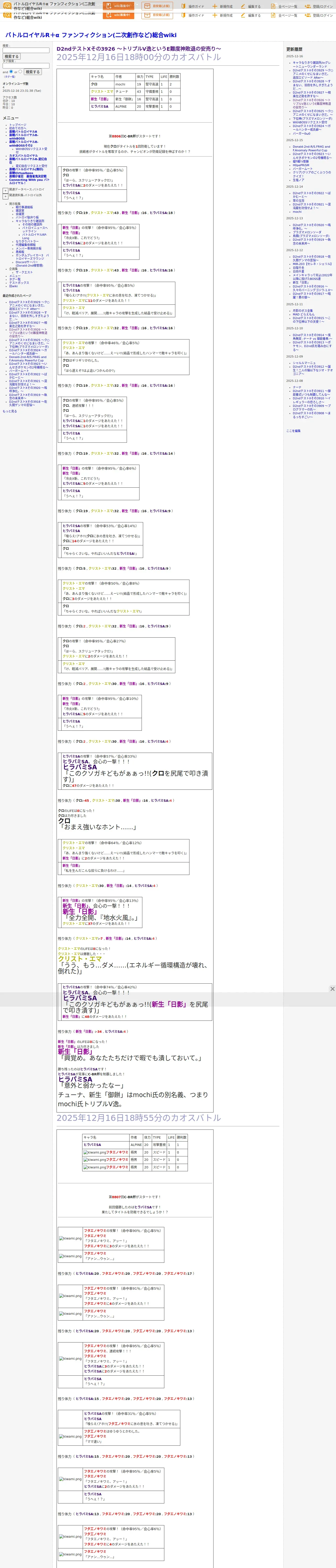Focus the タグ検索 input field
Screen dimensions: 336x1568
point(26,66)
